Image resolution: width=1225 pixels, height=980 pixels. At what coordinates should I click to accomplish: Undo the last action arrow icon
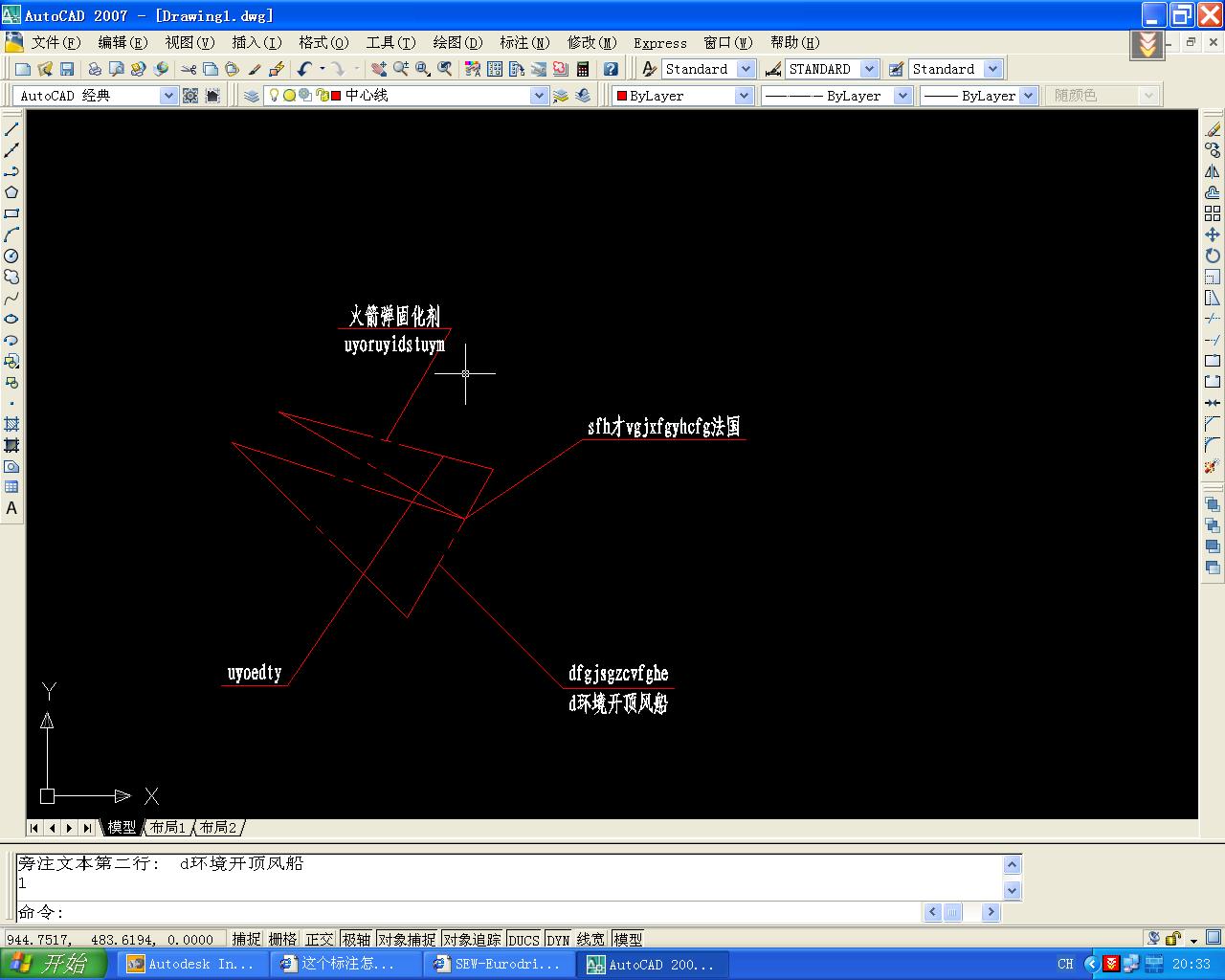tap(304, 69)
